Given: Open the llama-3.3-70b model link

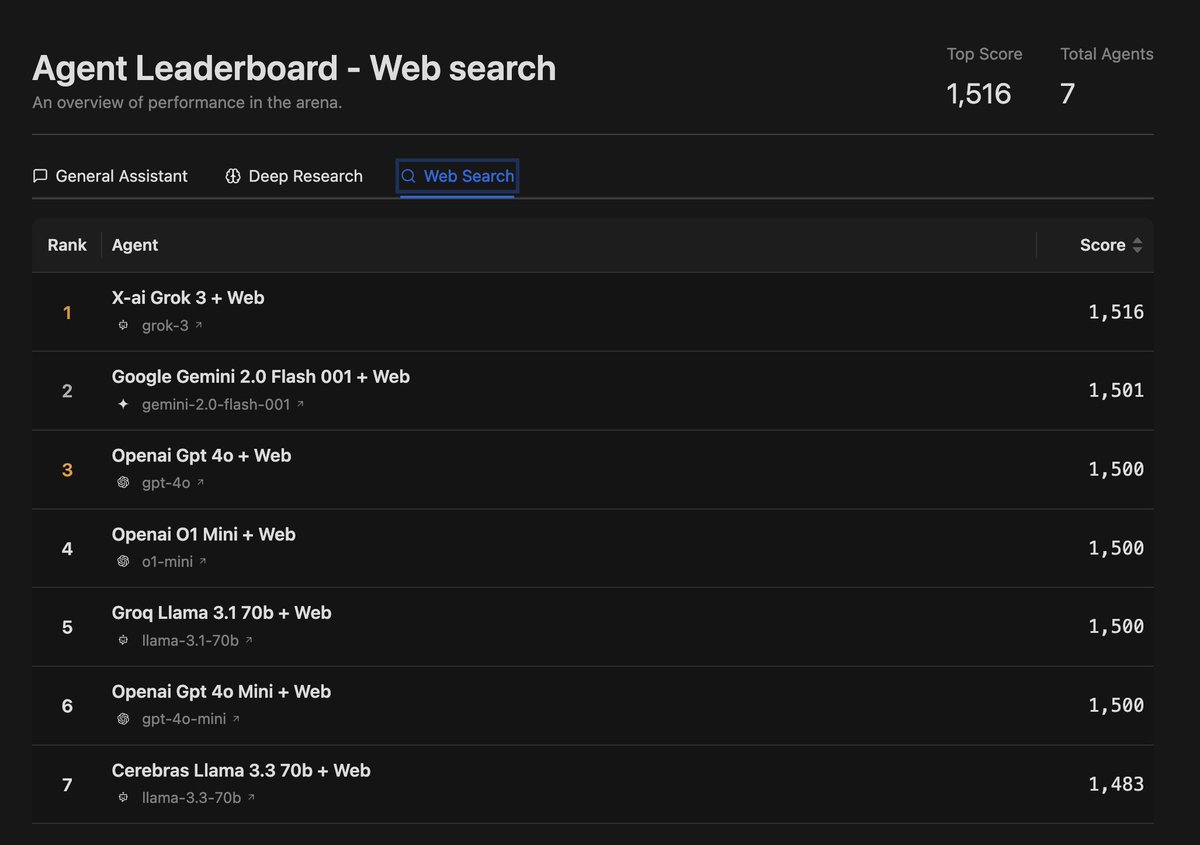Looking at the screenshot, I should (x=191, y=798).
